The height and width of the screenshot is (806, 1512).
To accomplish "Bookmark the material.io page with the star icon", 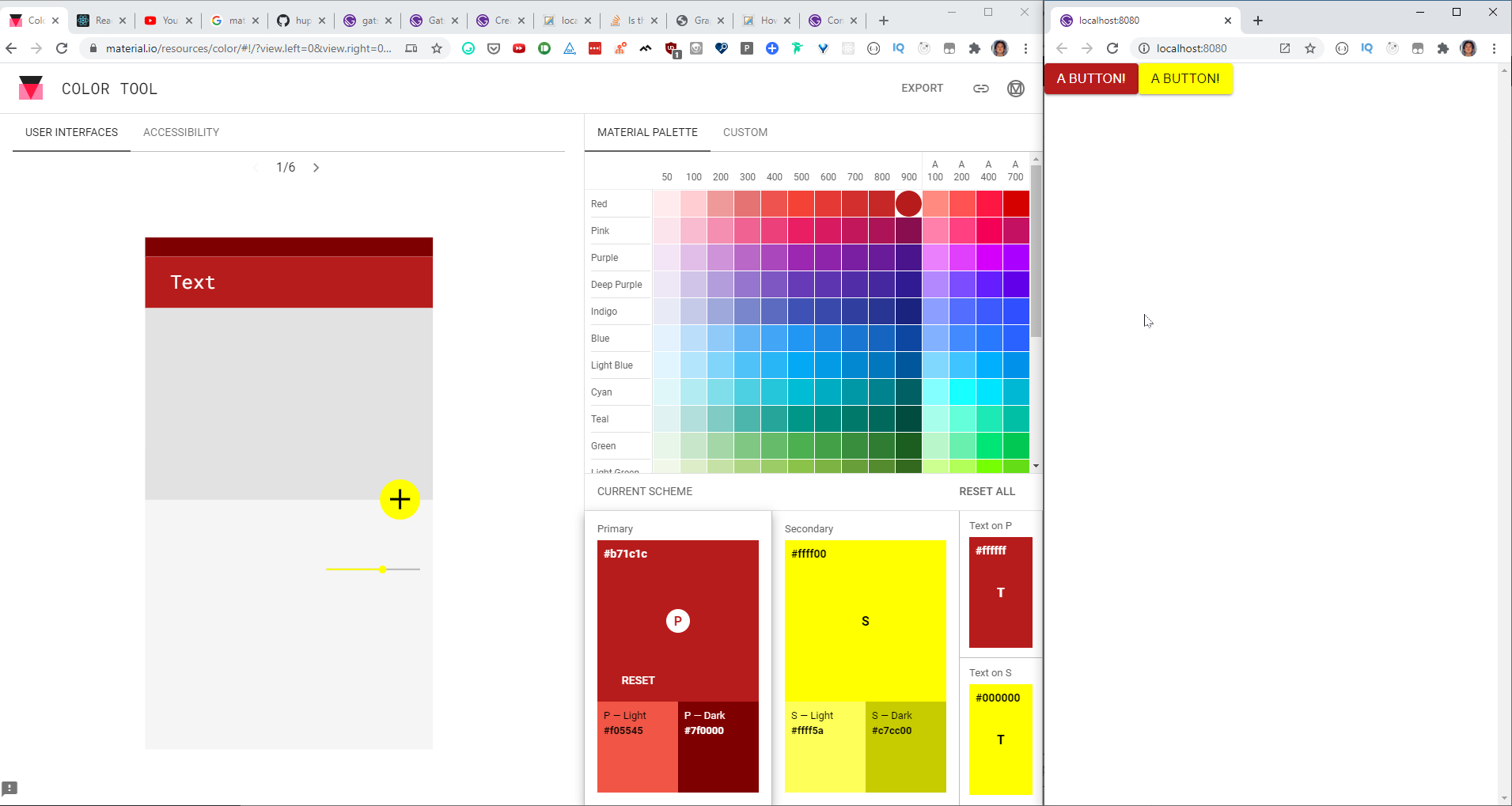I will [x=437, y=48].
